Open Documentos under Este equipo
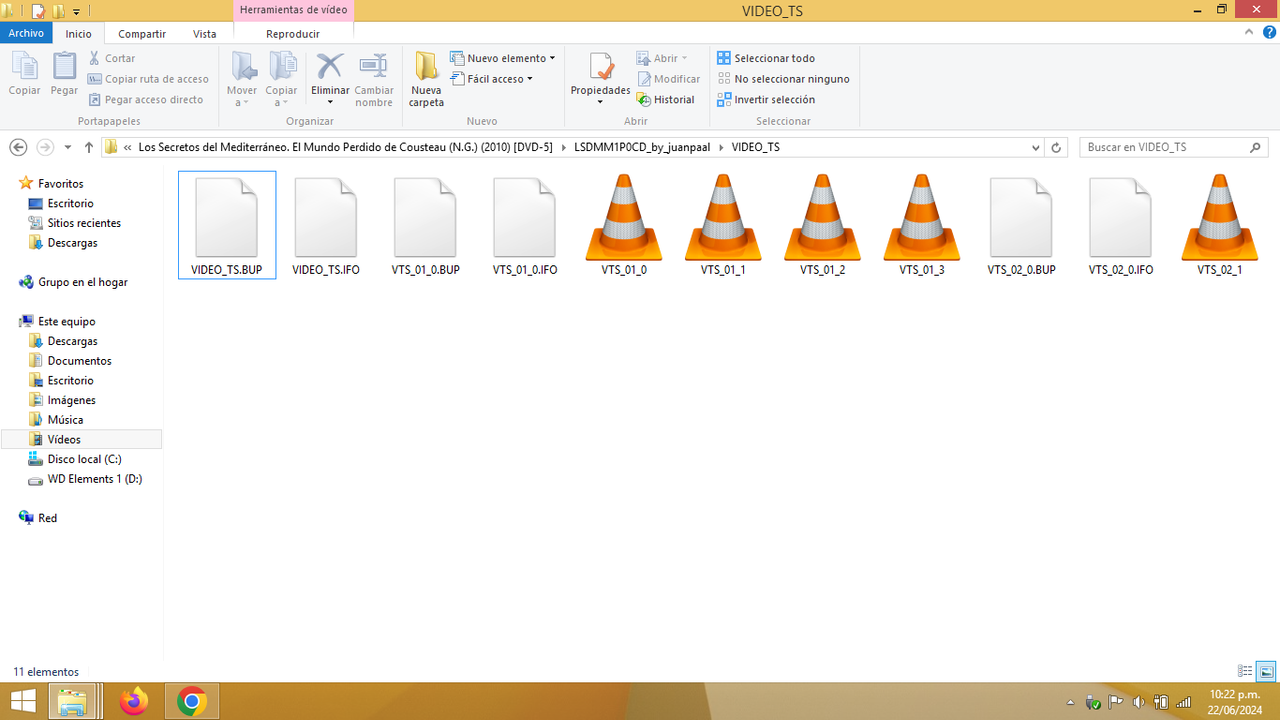 click(79, 361)
